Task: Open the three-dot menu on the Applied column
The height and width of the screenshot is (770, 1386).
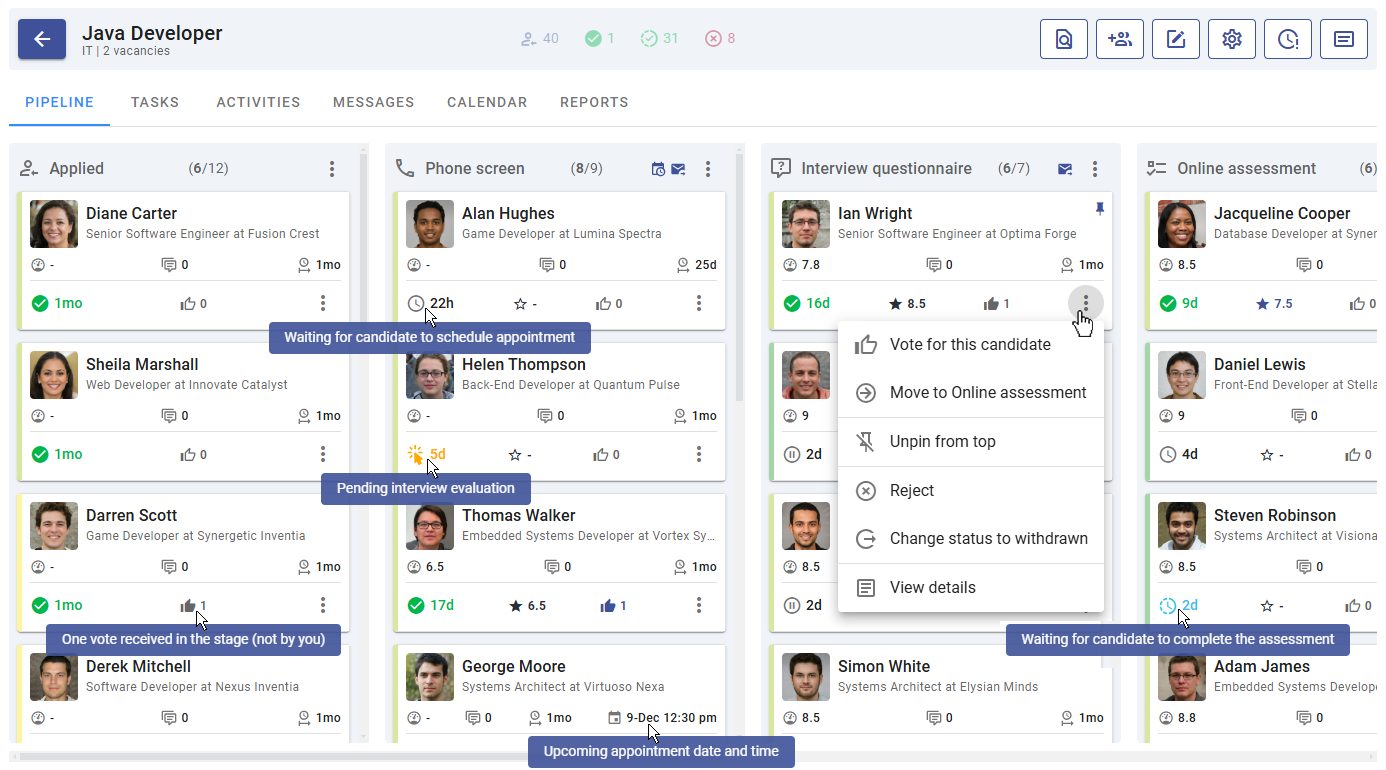Action: (331, 168)
